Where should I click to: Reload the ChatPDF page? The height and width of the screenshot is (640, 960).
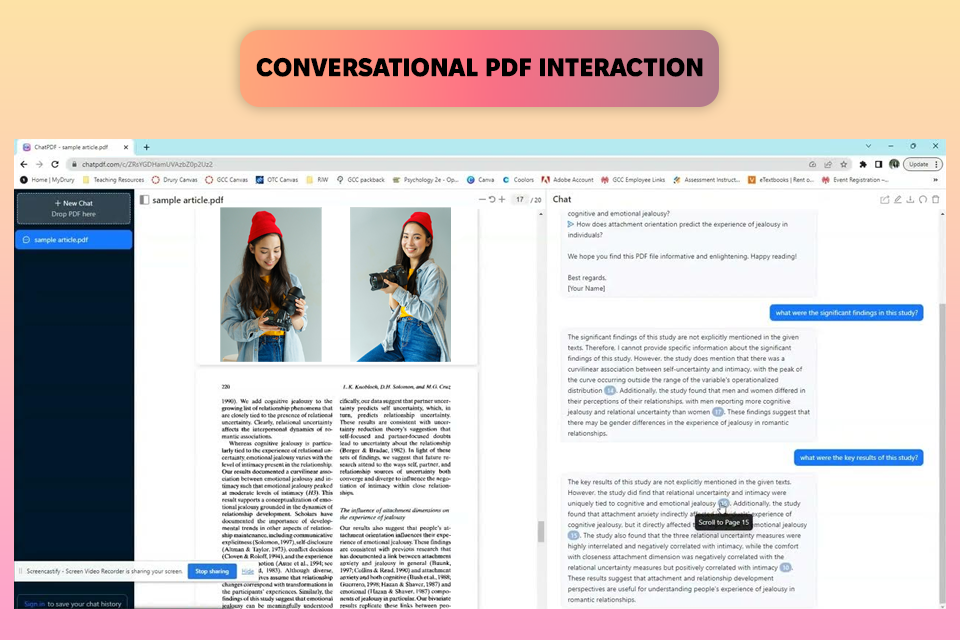coord(55,164)
